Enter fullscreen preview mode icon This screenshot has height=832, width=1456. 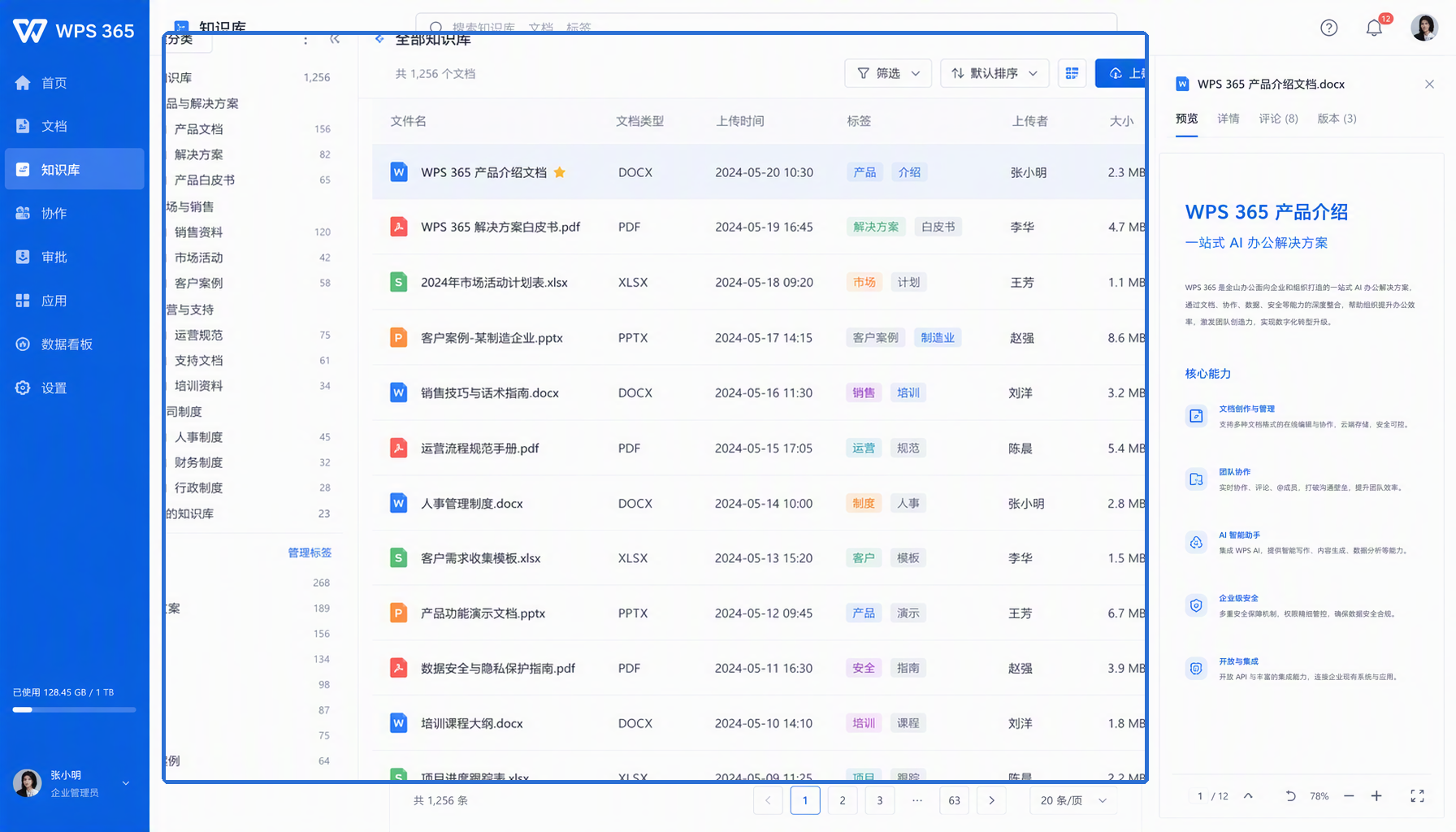click(x=1417, y=796)
